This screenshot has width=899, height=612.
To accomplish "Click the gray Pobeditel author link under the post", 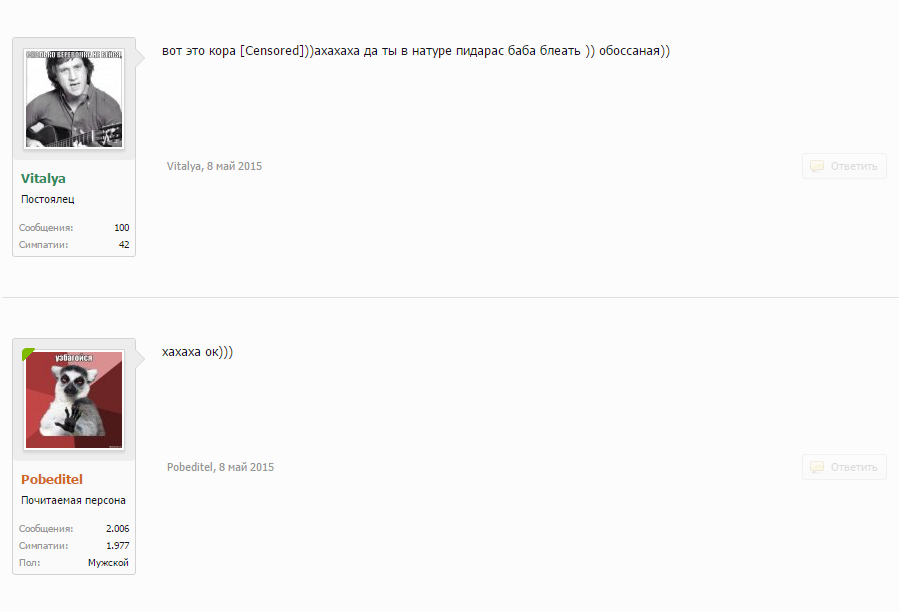I will coord(190,467).
